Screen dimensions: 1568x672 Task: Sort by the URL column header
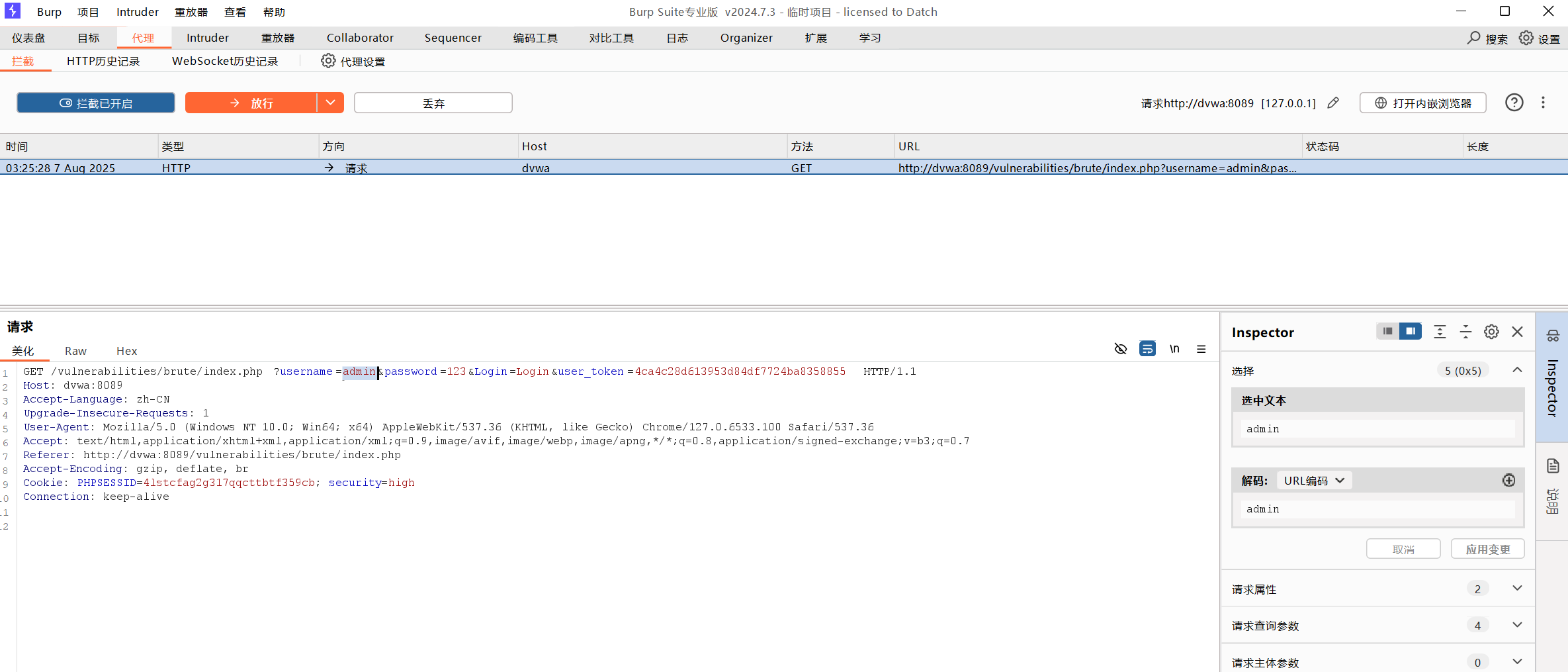(x=1098, y=146)
